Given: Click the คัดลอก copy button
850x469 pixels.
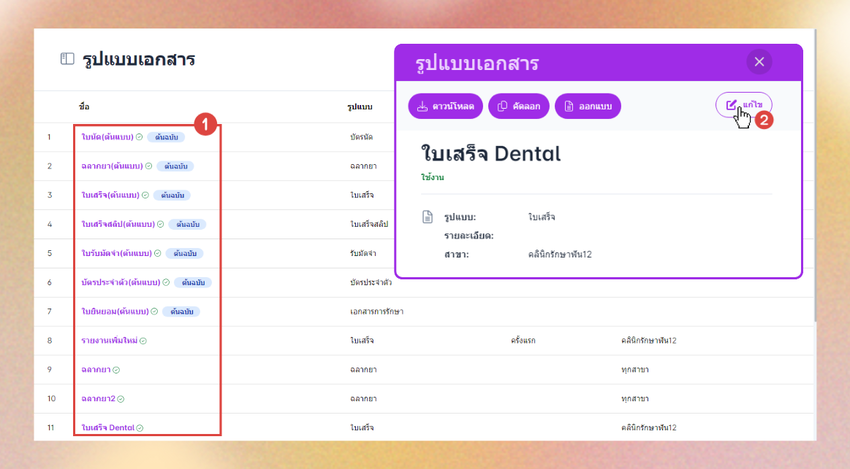Looking at the screenshot, I should click(518, 106).
